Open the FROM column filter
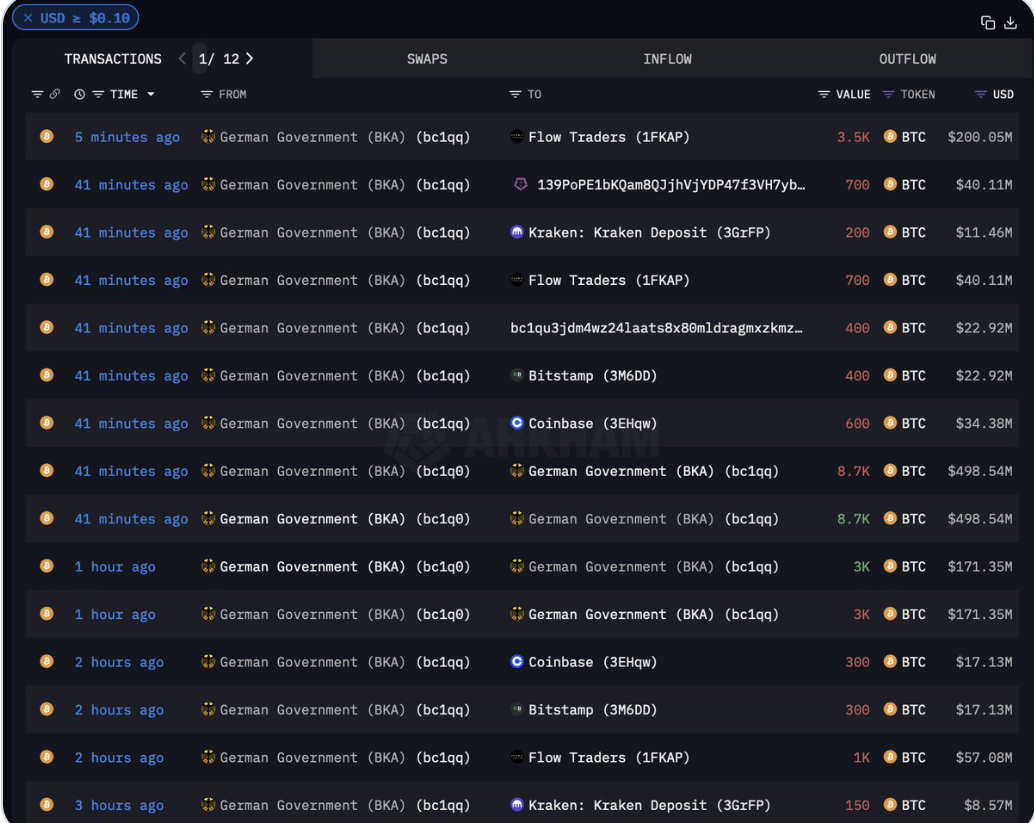 pos(206,94)
